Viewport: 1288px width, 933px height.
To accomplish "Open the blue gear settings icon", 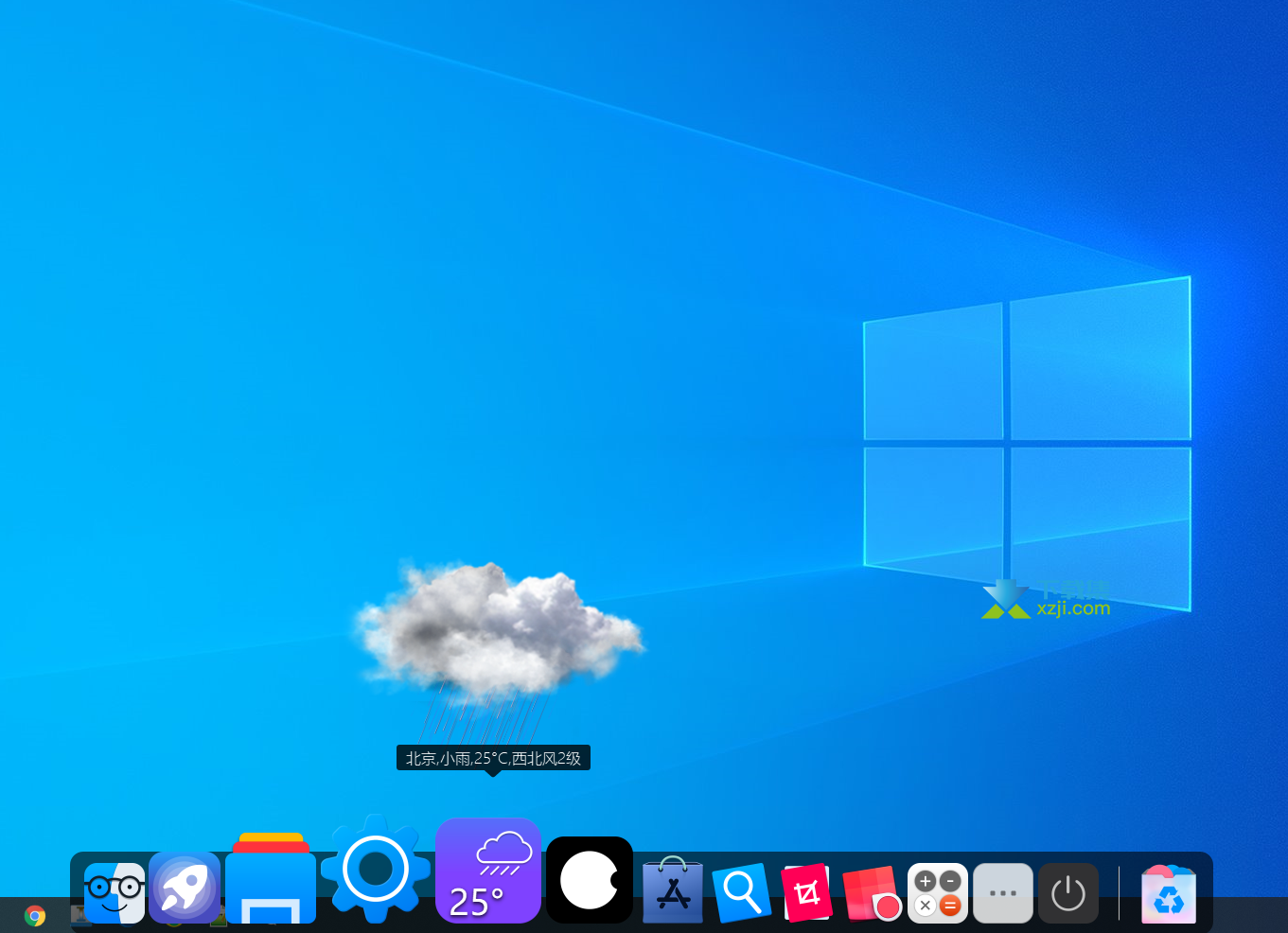I will click(376, 869).
